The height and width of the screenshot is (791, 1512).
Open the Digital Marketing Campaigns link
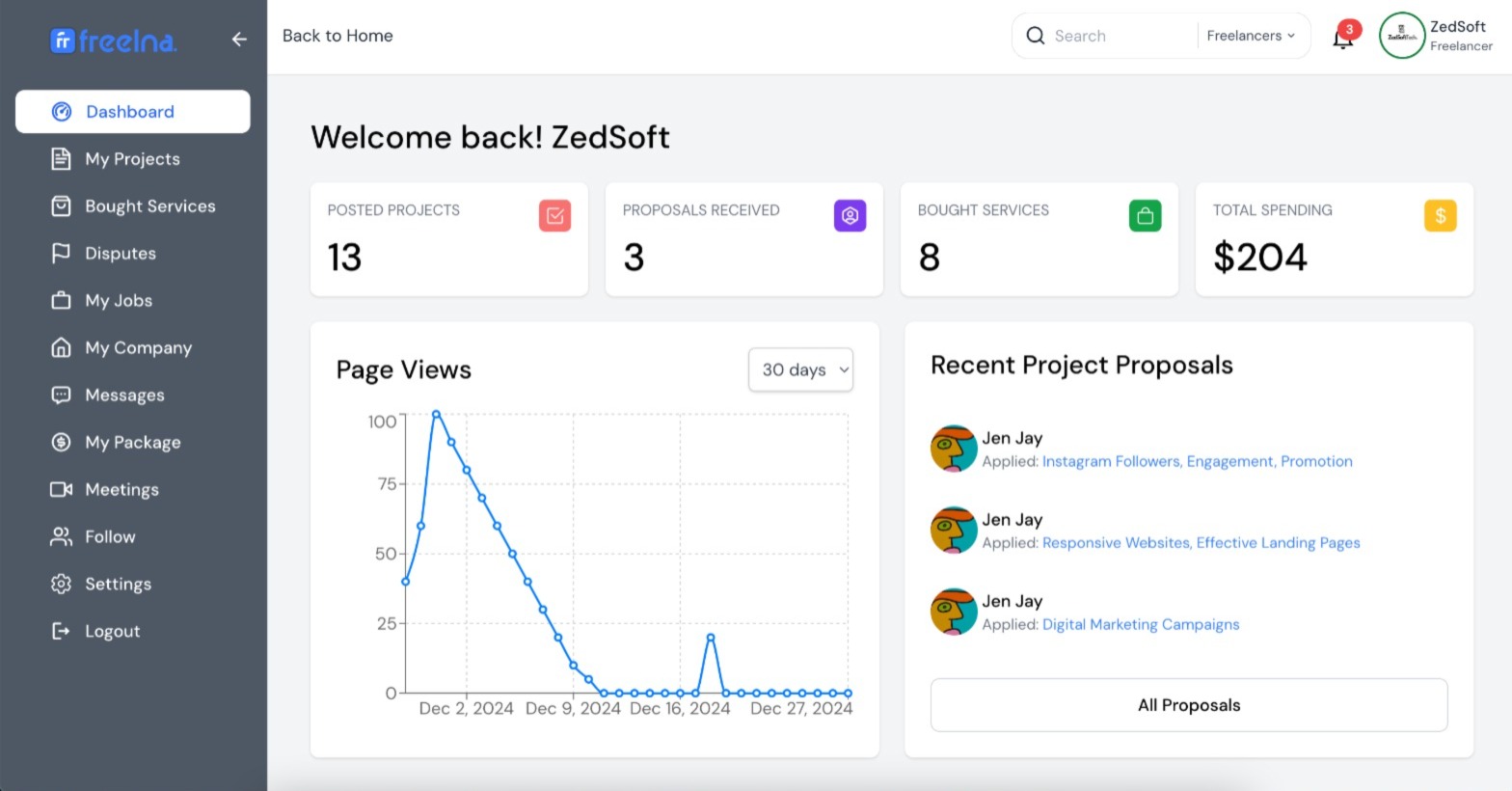(x=1141, y=624)
